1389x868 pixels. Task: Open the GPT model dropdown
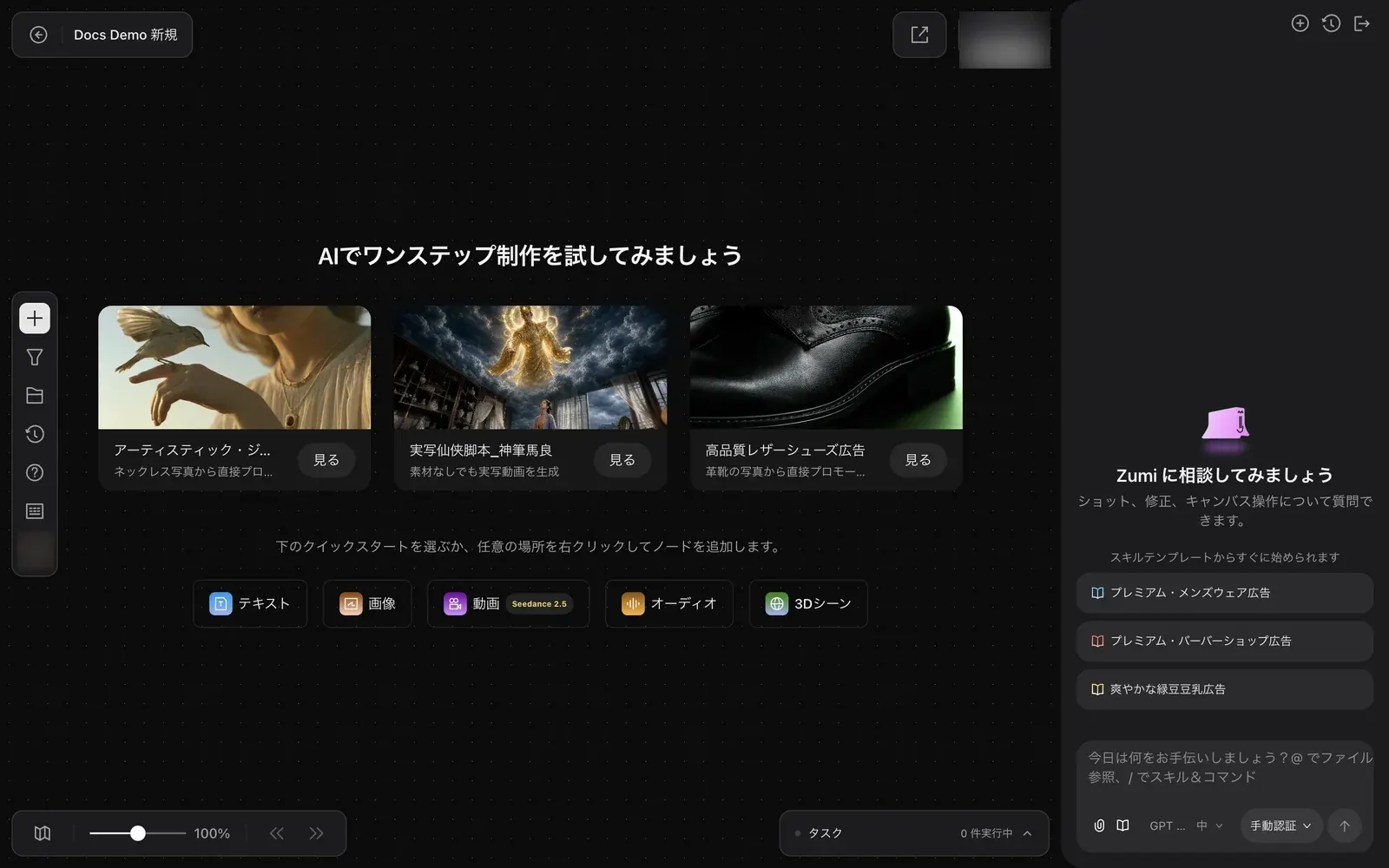coord(1167,825)
